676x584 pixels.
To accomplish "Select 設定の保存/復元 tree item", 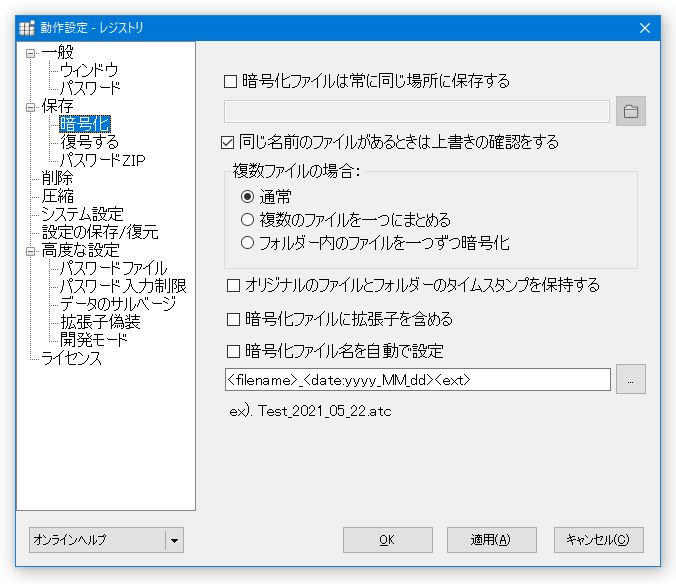I will point(100,232).
